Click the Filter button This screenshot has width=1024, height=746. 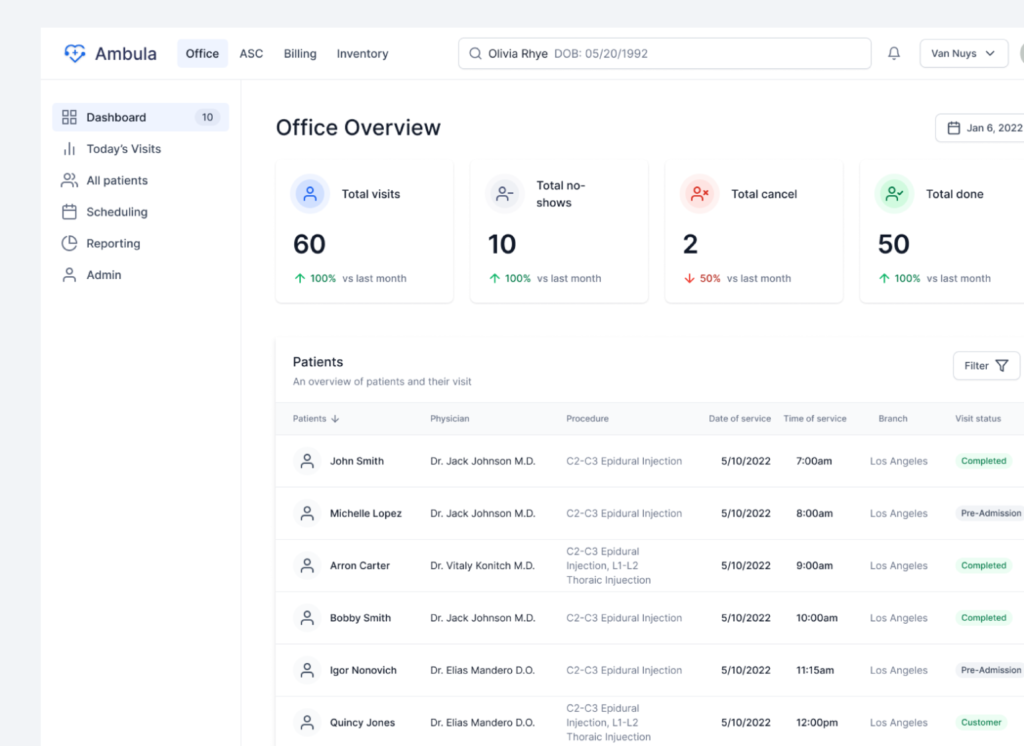tap(985, 366)
